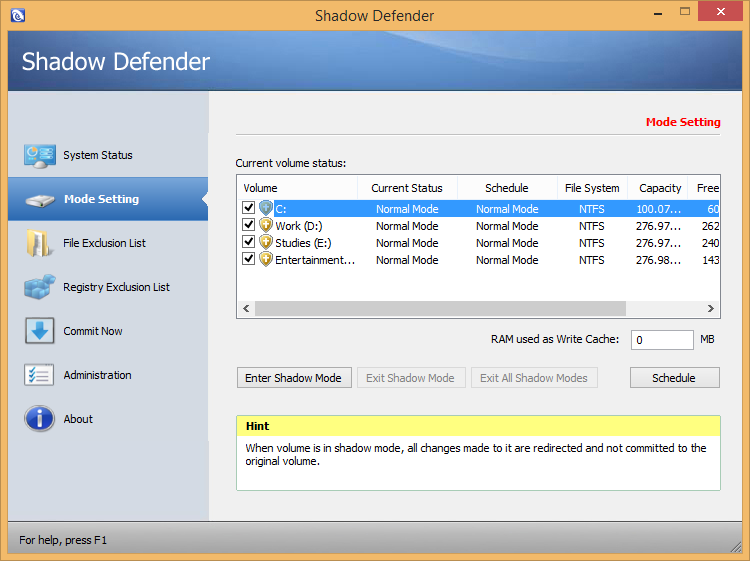The width and height of the screenshot is (750, 561).
Task: Click the Administration checklist icon
Action: 39,375
